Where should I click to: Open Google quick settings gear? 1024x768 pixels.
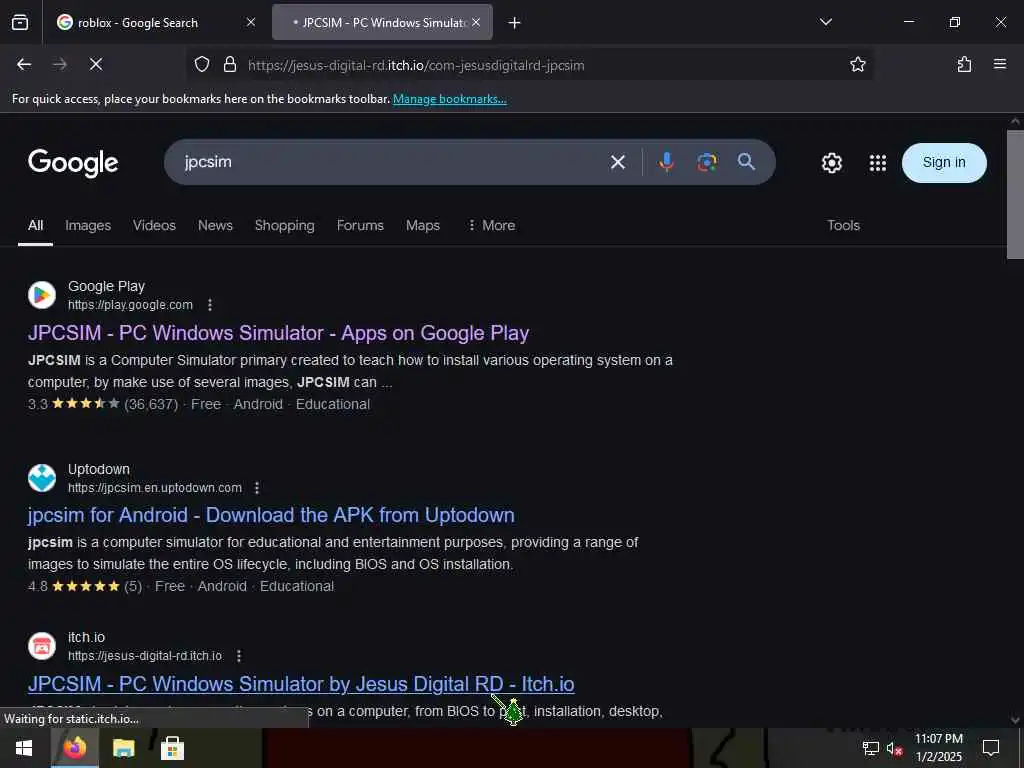point(831,163)
